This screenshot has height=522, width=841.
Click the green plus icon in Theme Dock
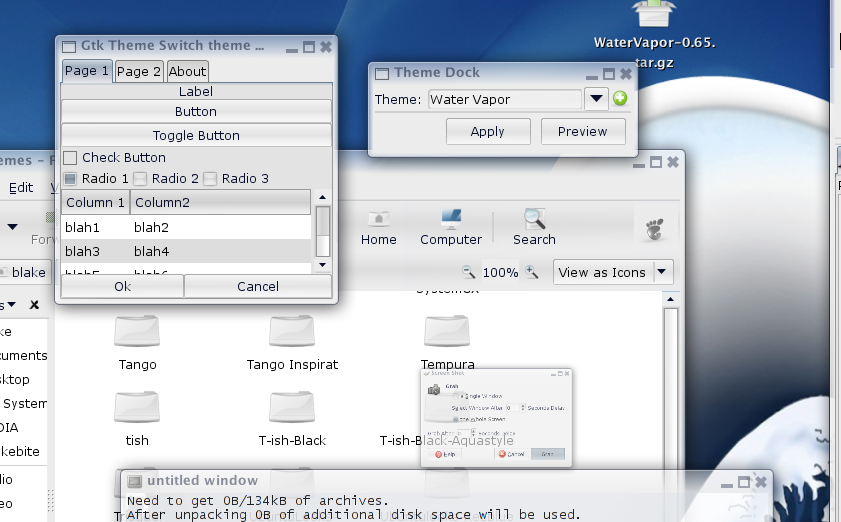click(x=620, y=99)
